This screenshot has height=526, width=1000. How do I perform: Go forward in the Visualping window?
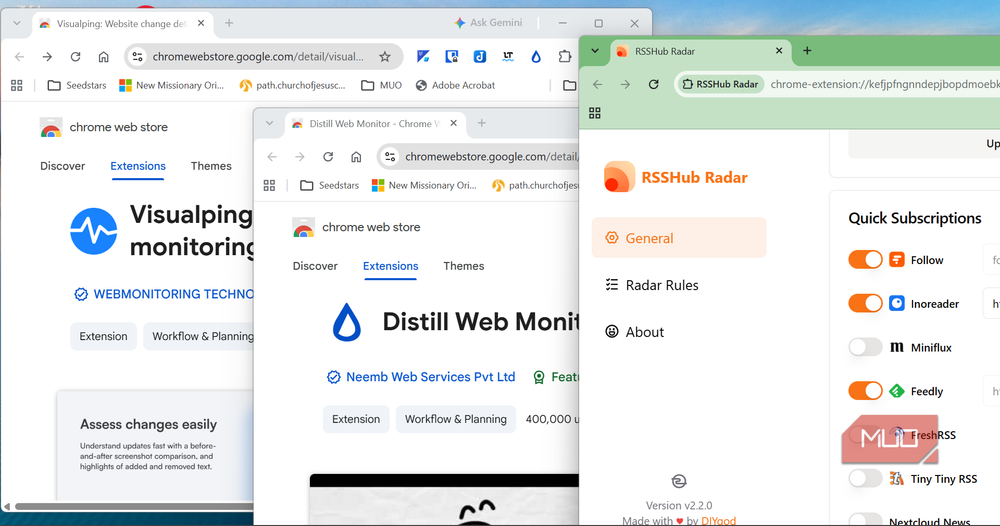click(x=47, y=57)
